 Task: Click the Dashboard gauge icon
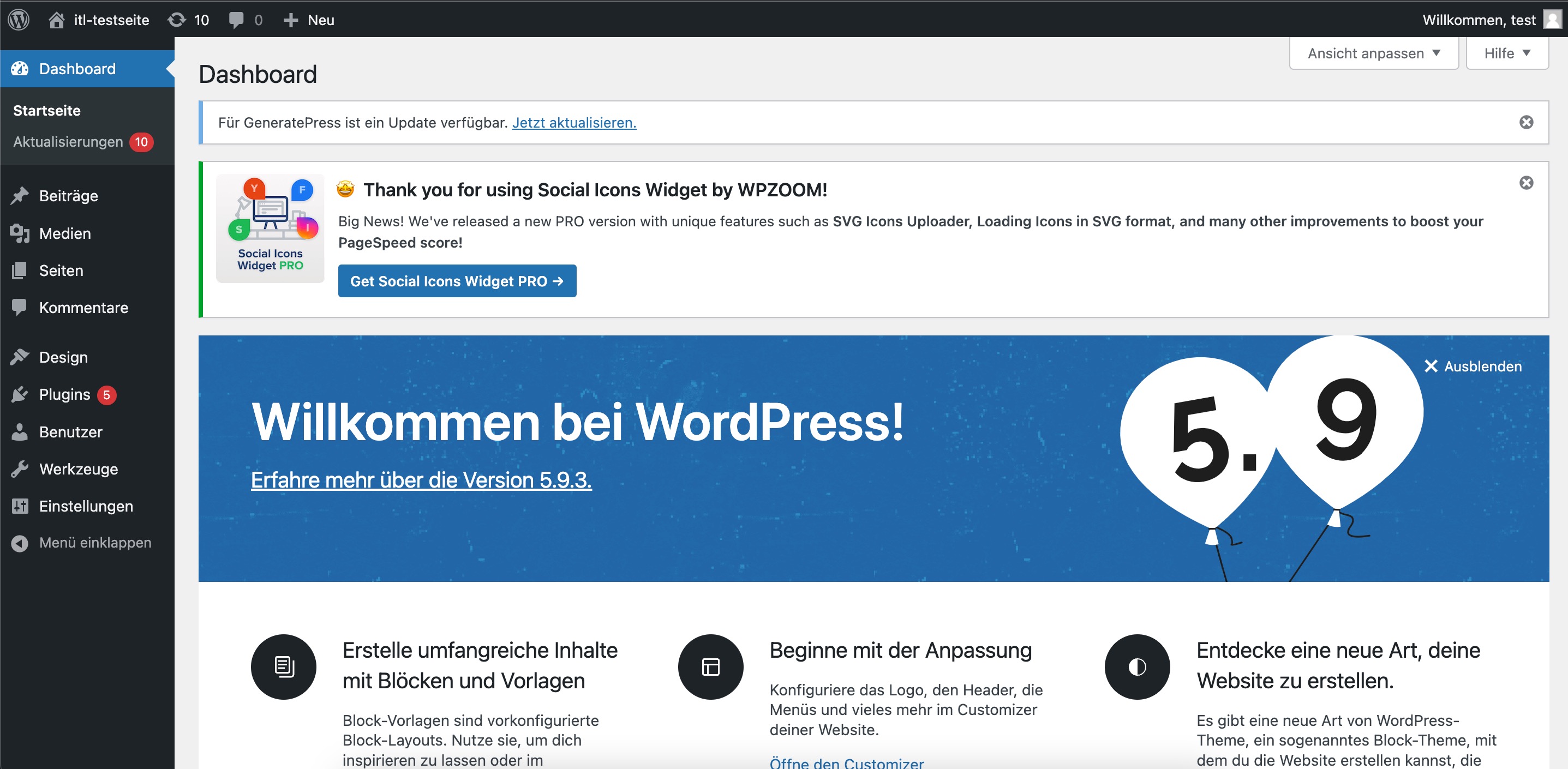pyautogui.click(x=20, y=69)
